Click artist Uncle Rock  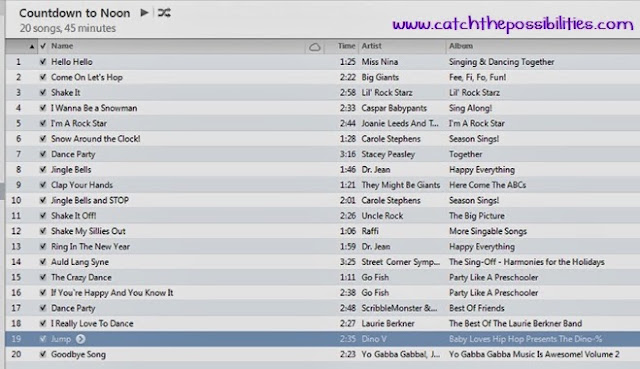tap(382, 216)
